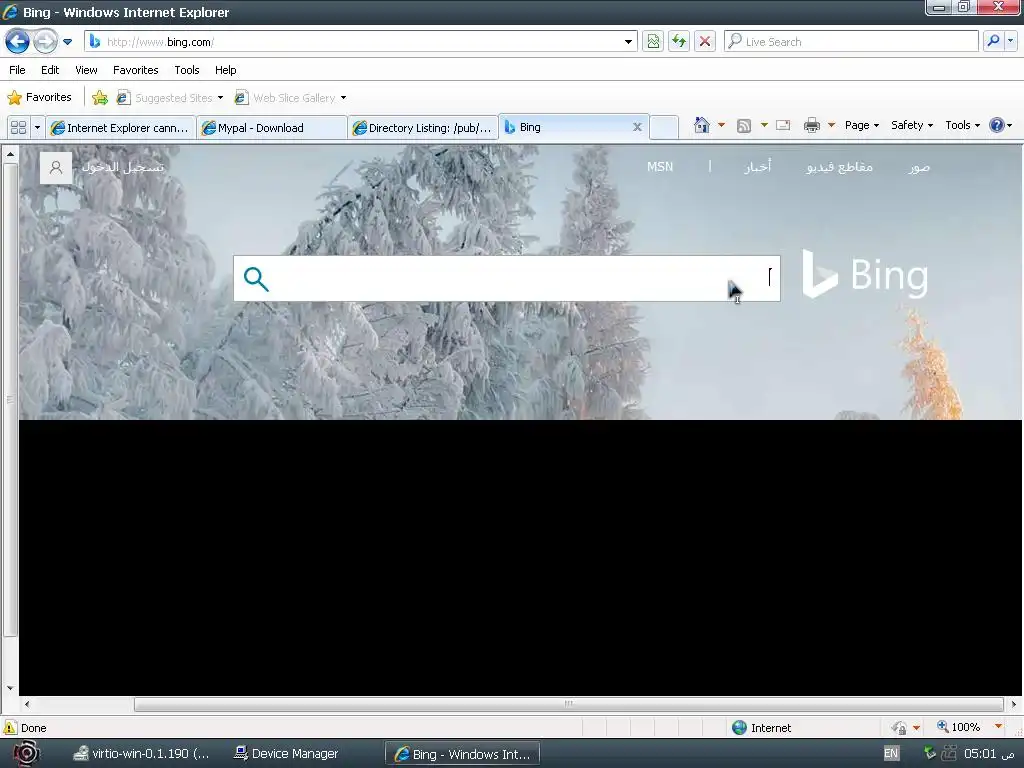Open Web Slice Gallery dropdown arrow
The image size is (1024, 768).
click(x=344, y=98)
